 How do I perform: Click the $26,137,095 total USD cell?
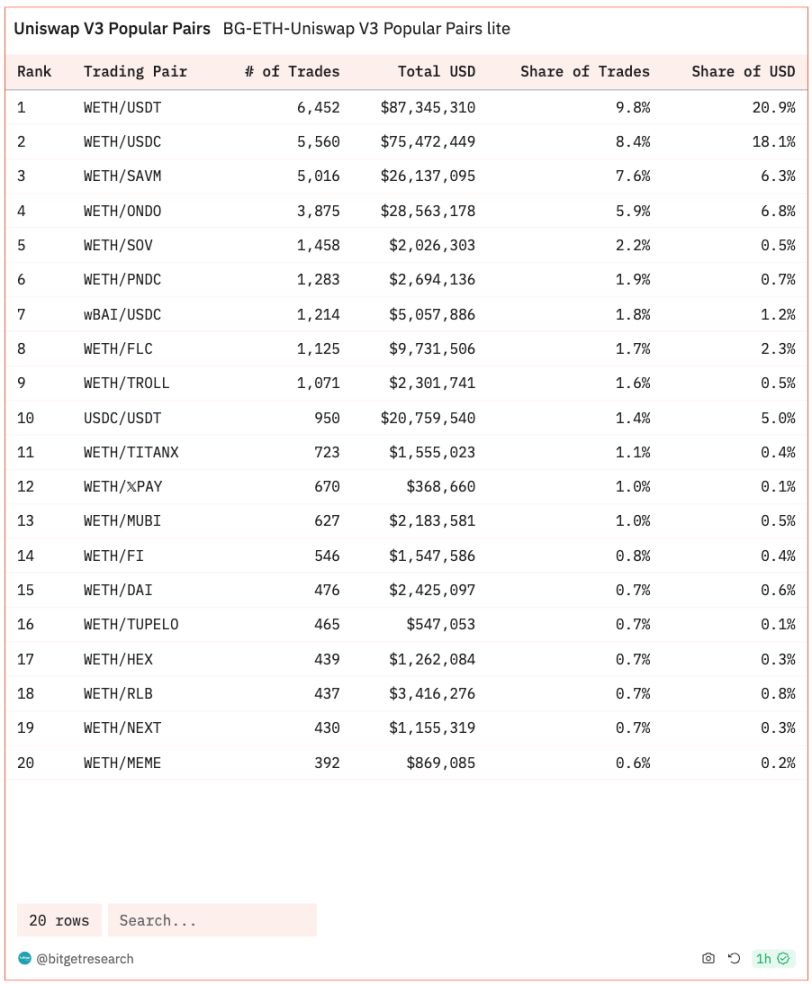point(428,176)
